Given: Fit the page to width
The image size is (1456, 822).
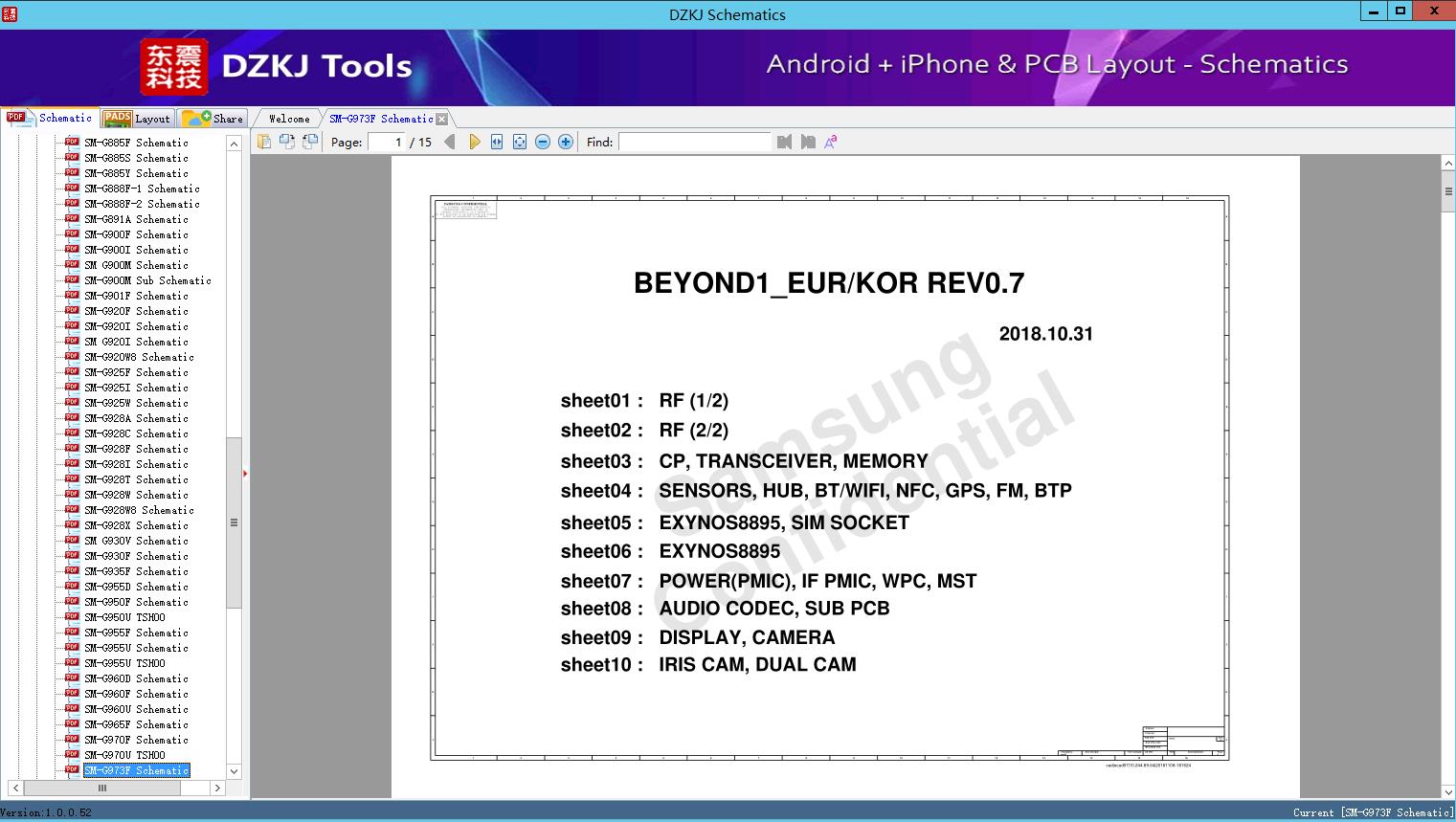Looking at the screenshot, I should [497, 142].
